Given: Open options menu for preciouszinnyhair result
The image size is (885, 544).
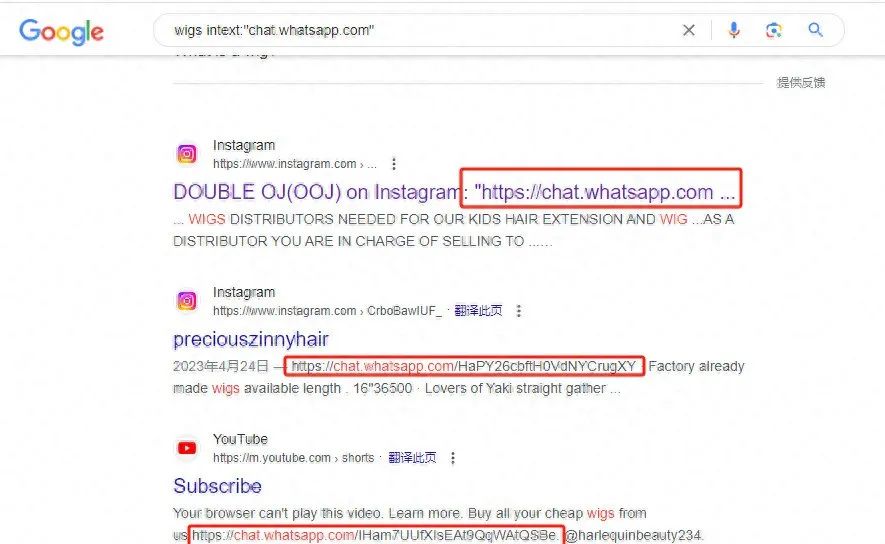Looking at the screenshot, I should click(x=518, y=311).
